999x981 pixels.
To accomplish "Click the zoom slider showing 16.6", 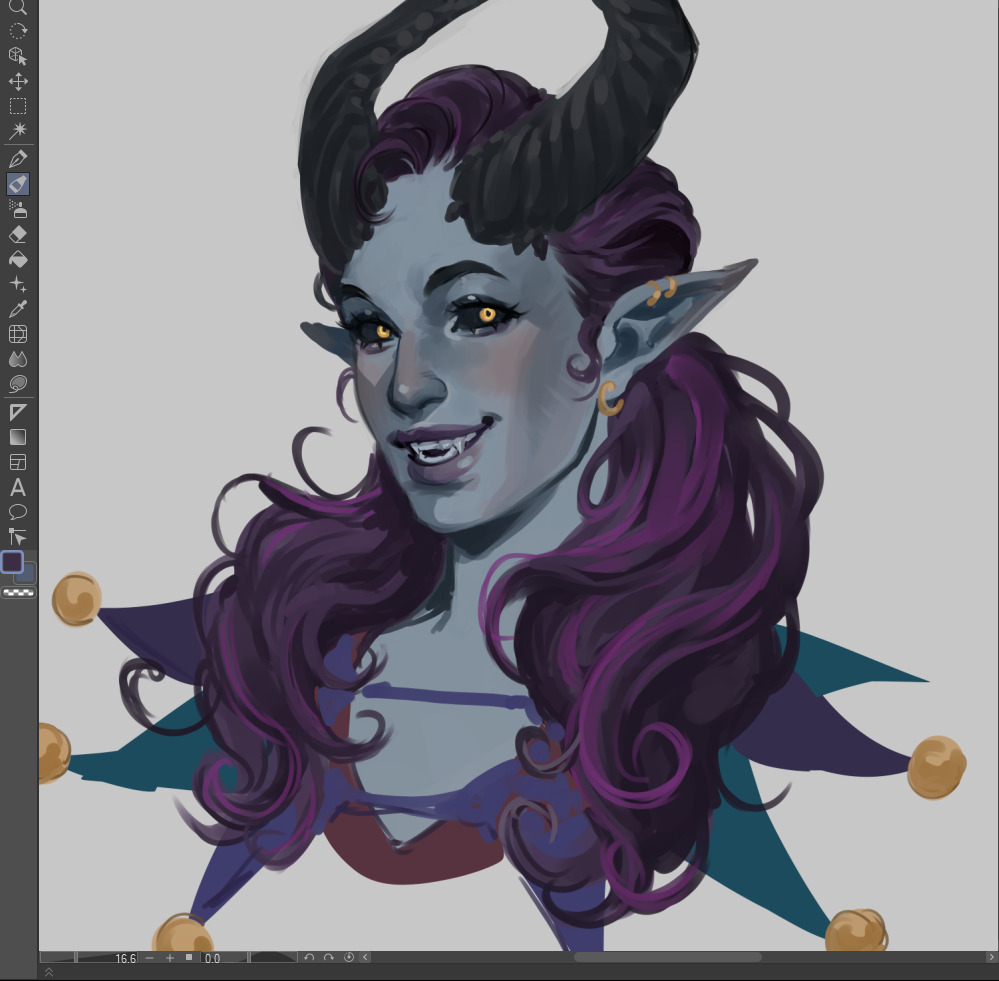I will pyautogui.click(x=89, y=957).
